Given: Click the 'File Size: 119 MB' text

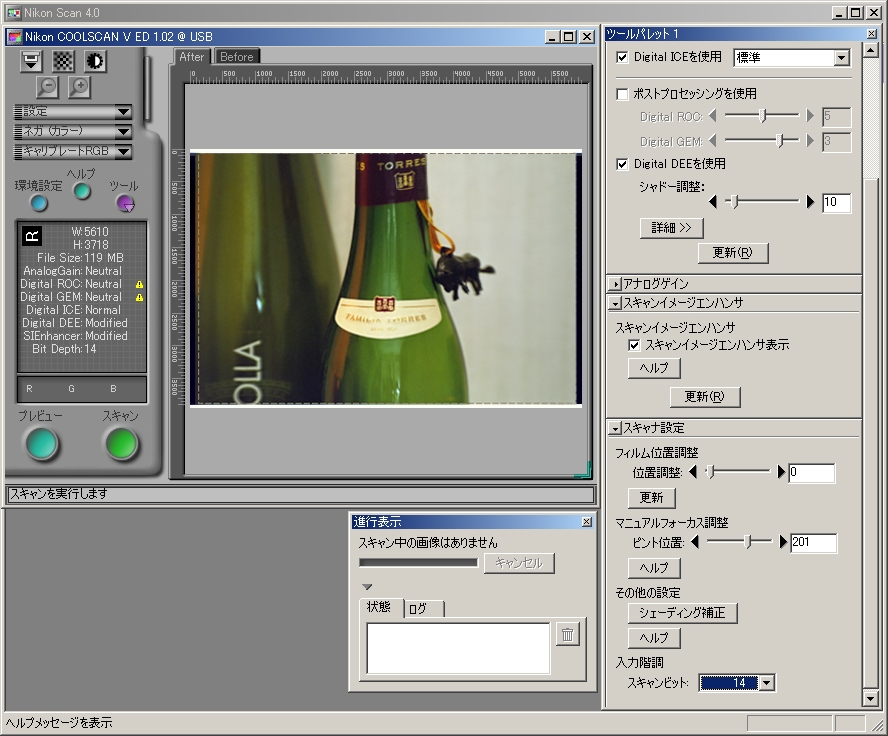Looking at the screenshot, I should tap(80, 258).
